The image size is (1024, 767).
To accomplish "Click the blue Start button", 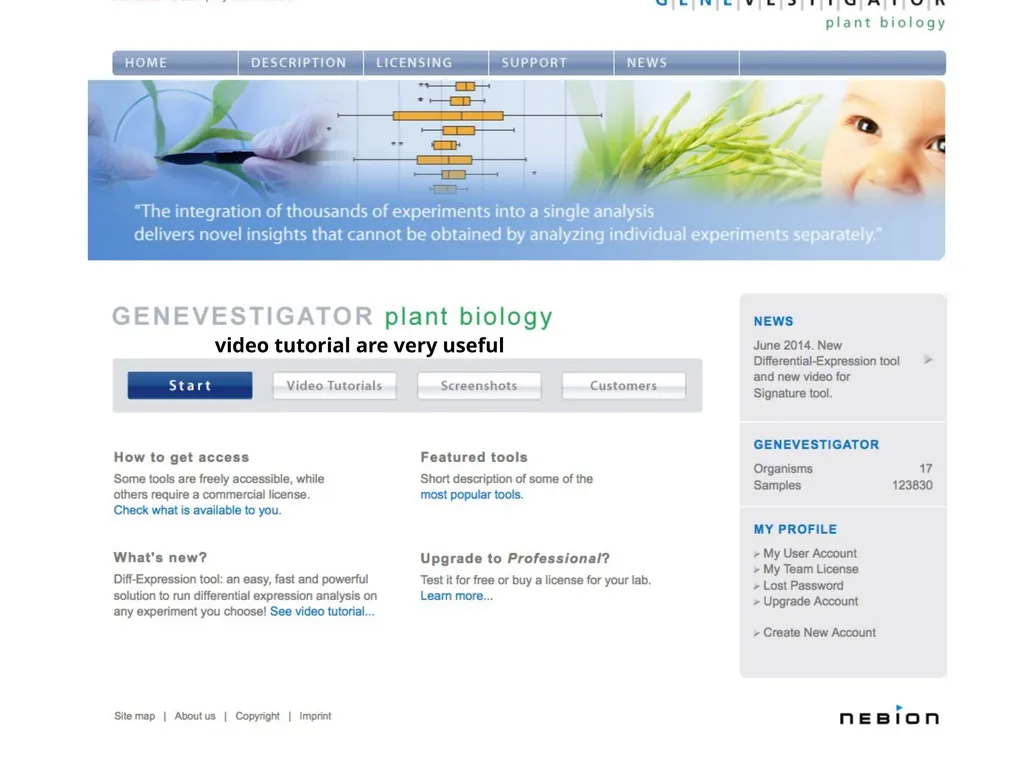I will (x=190, y=385).
